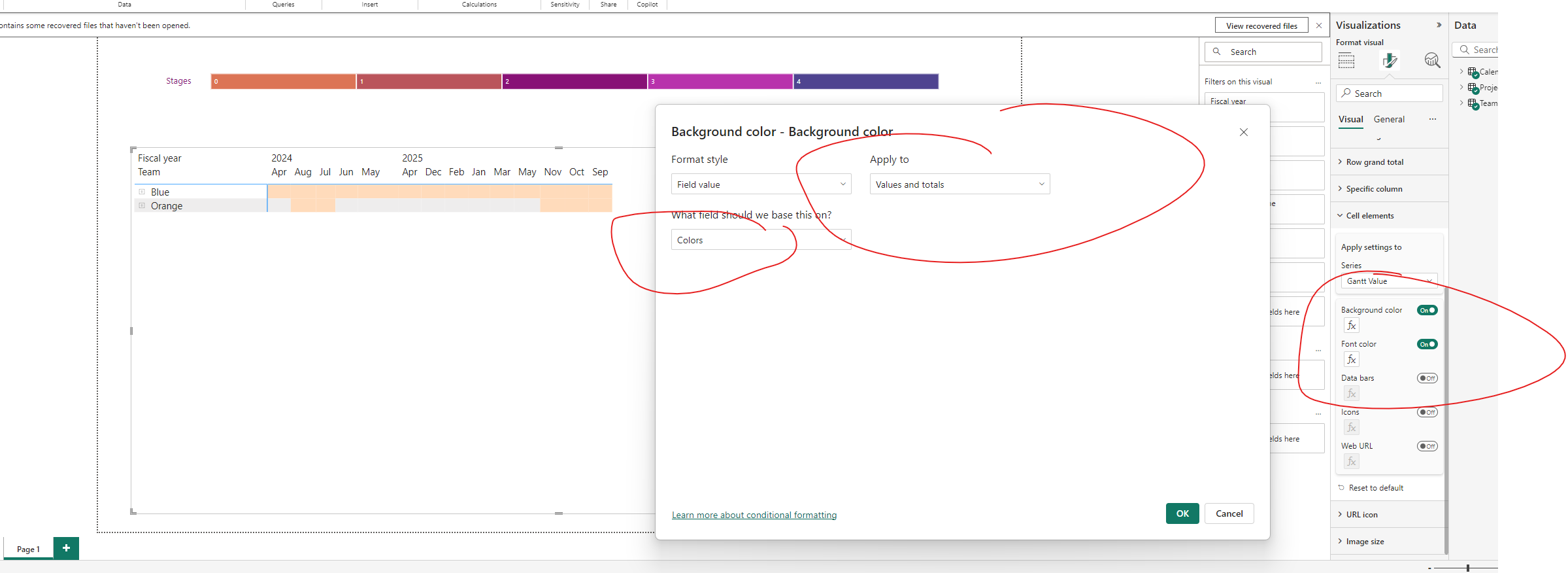This screenshot has width=1568, height=573.
Task: Switch to the General tab
Action: click(x=1389, y=120)
